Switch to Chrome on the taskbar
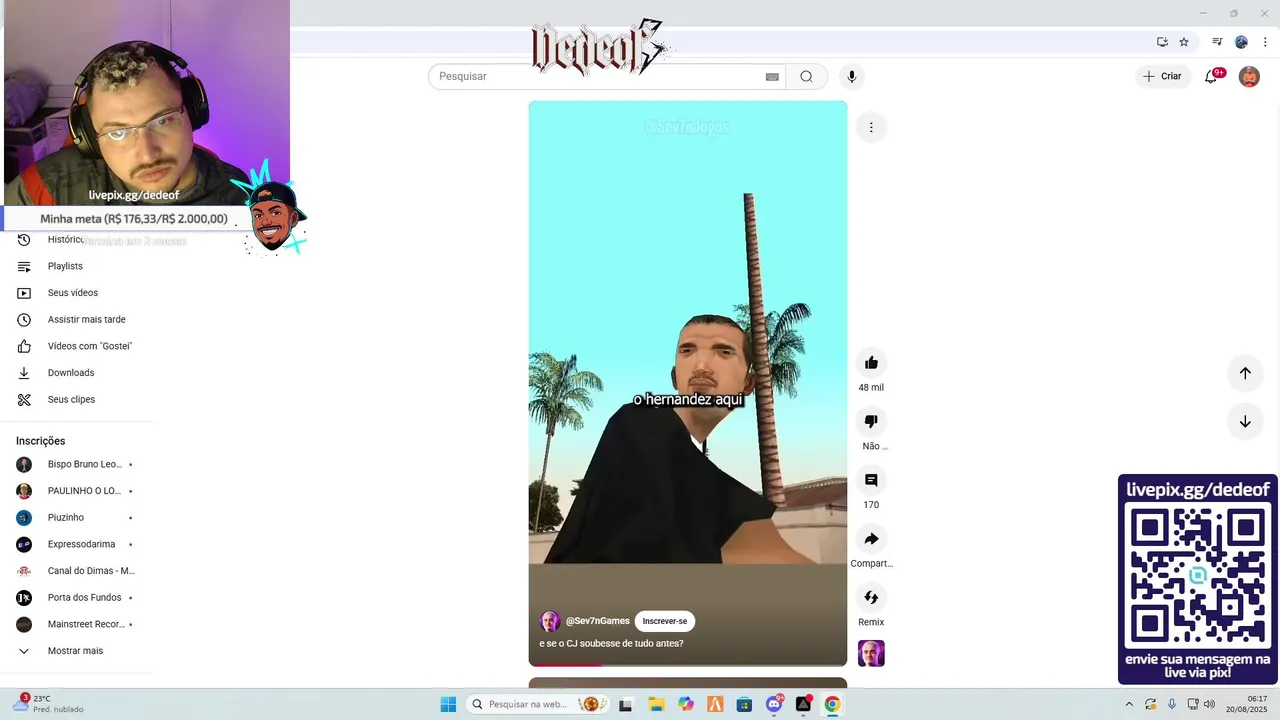1280x720 pixels. [x=832, y=704]
